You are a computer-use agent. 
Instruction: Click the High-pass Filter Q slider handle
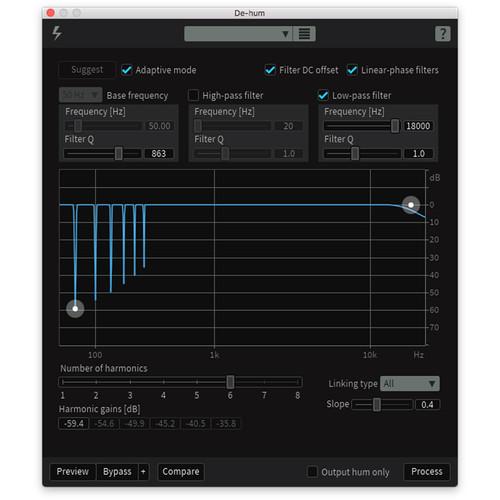click(x=225, y=154)
